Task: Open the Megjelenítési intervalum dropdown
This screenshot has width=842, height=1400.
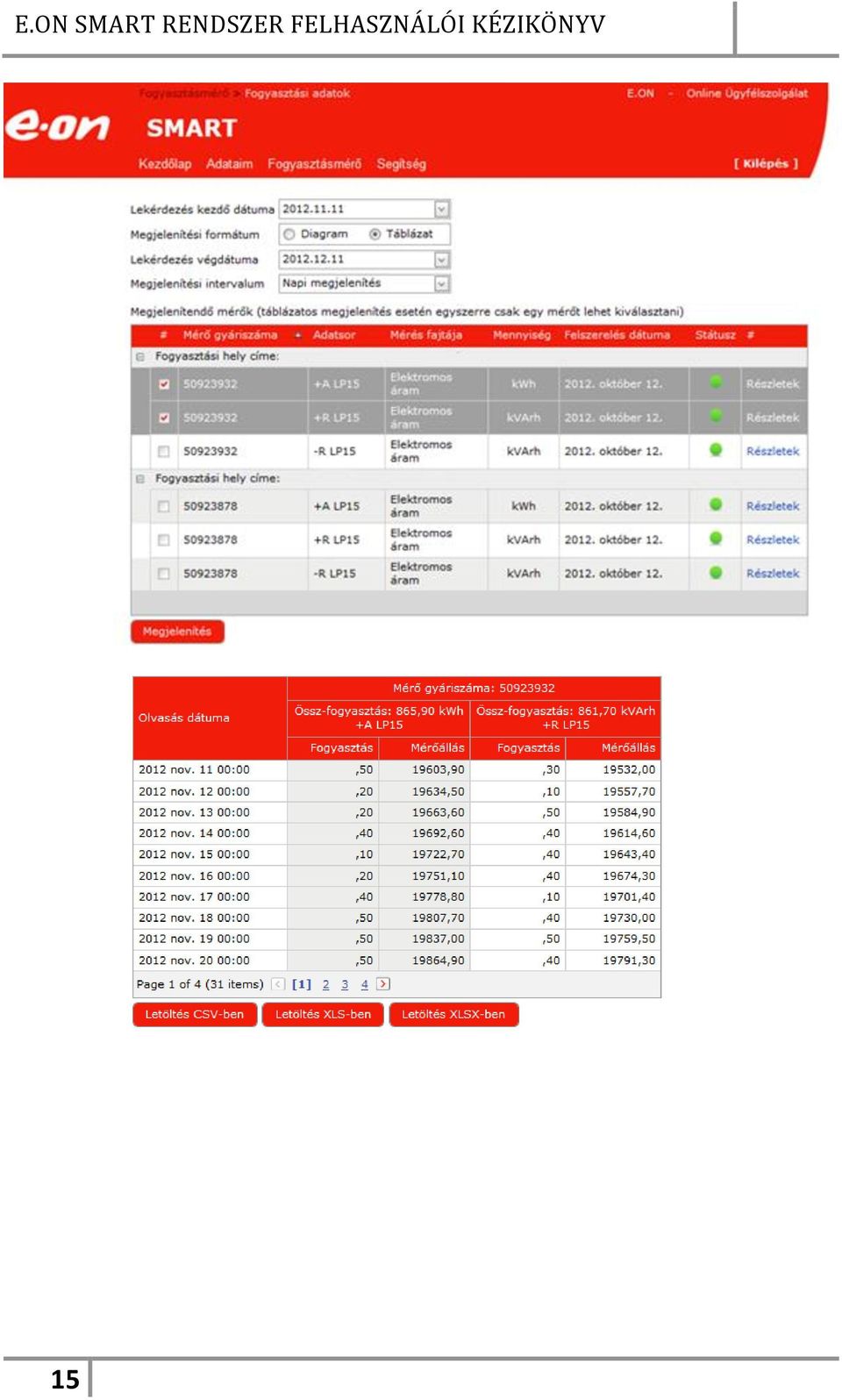Action: (x=442, y=283)
